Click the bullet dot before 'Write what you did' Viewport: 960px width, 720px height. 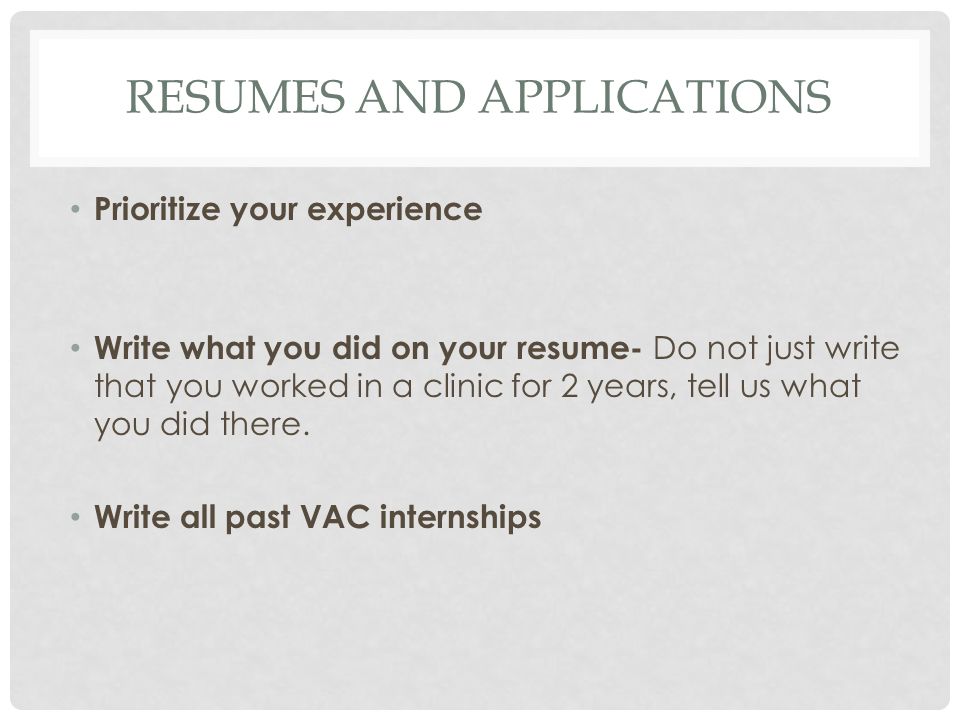coord(75,349)
